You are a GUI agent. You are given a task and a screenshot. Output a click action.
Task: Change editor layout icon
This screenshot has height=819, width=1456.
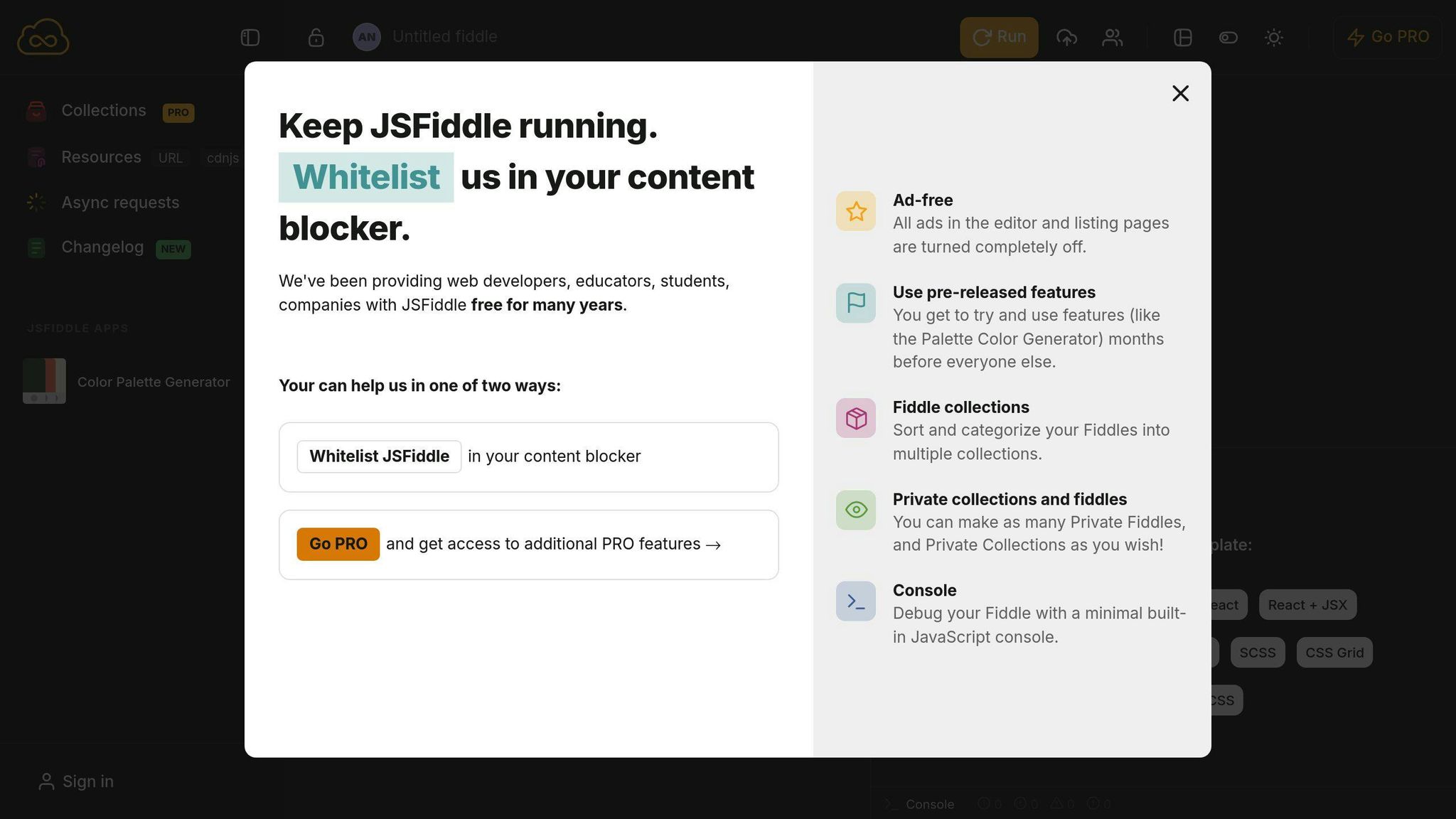(1183, 37)
